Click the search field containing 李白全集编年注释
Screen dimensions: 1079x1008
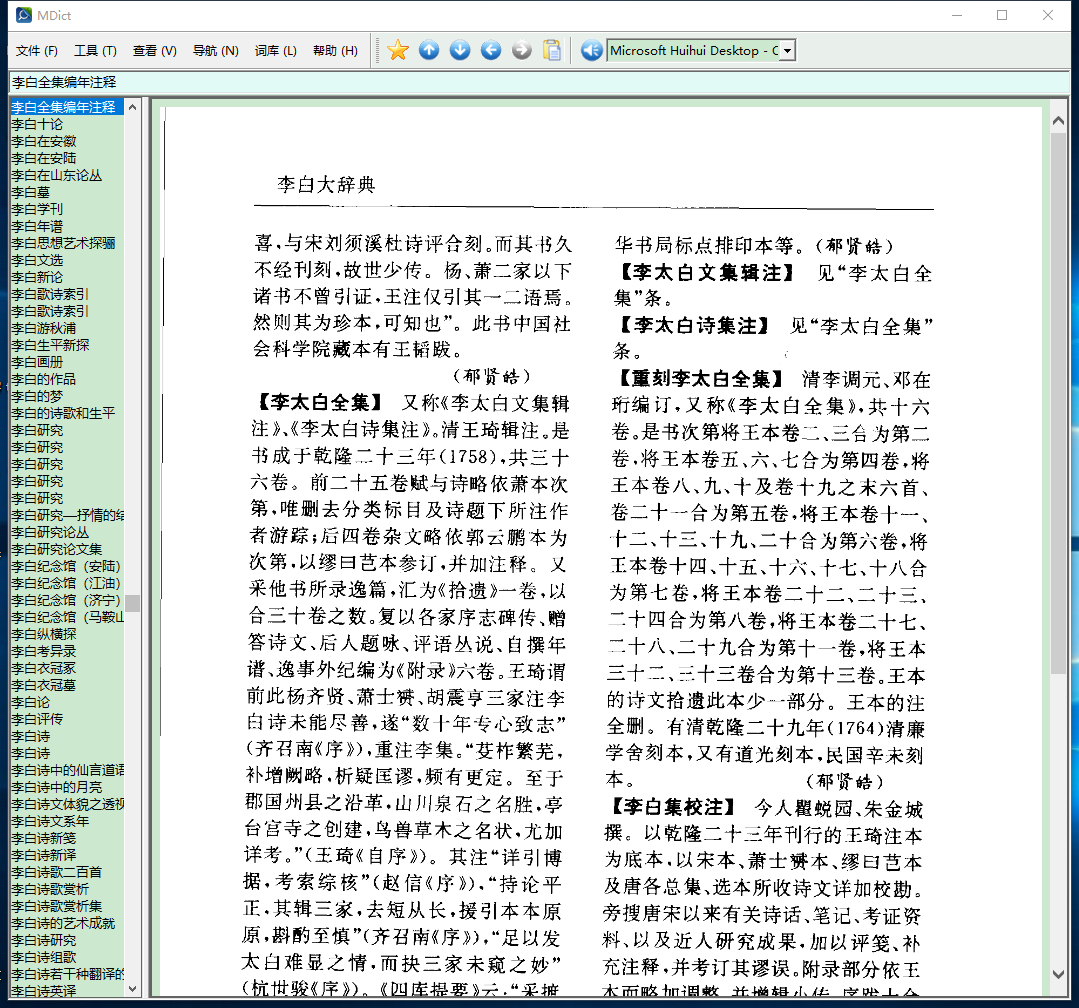tap(539, 83)
